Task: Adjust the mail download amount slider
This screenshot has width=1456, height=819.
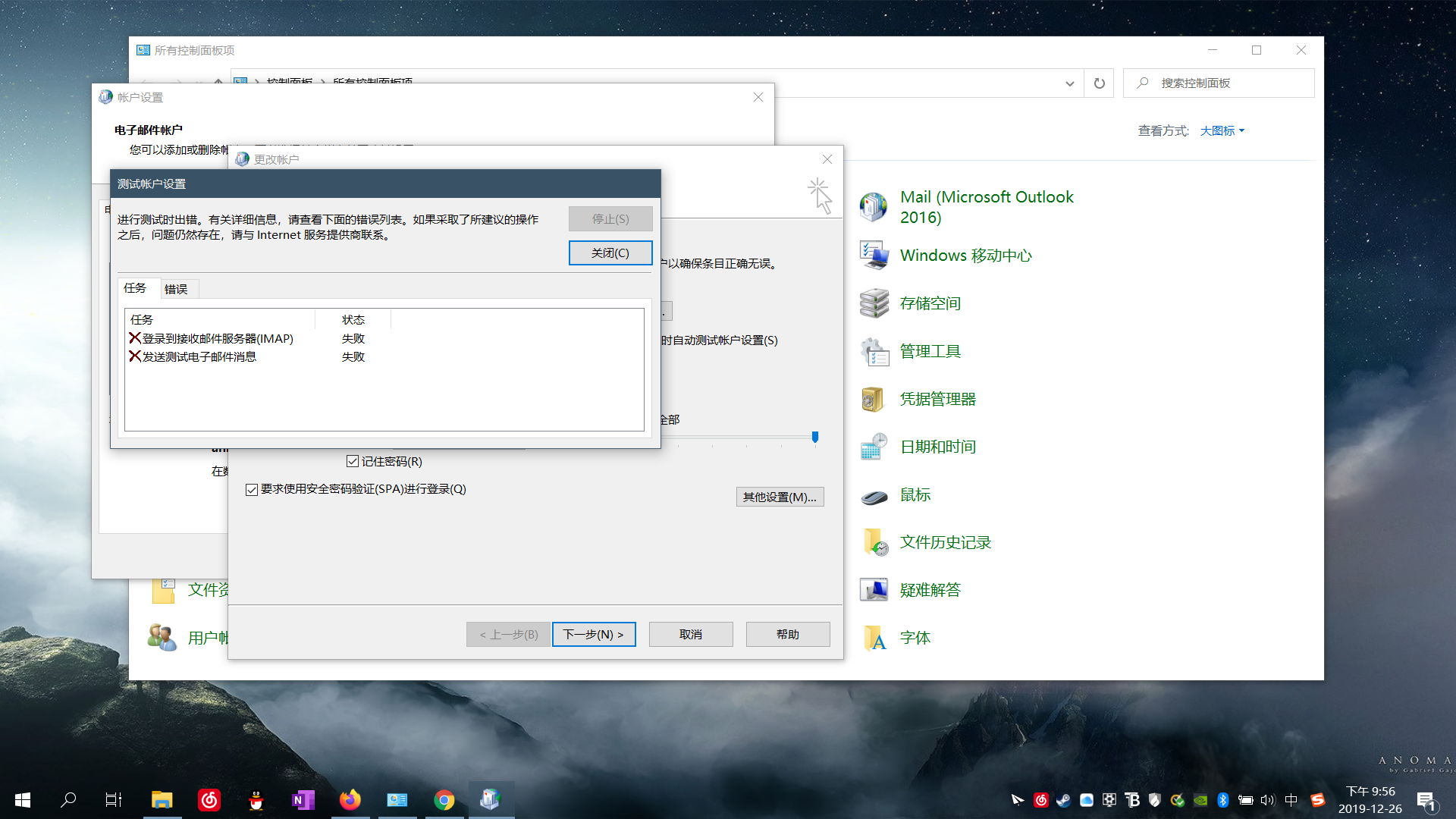Action: [x=815, y=437]
